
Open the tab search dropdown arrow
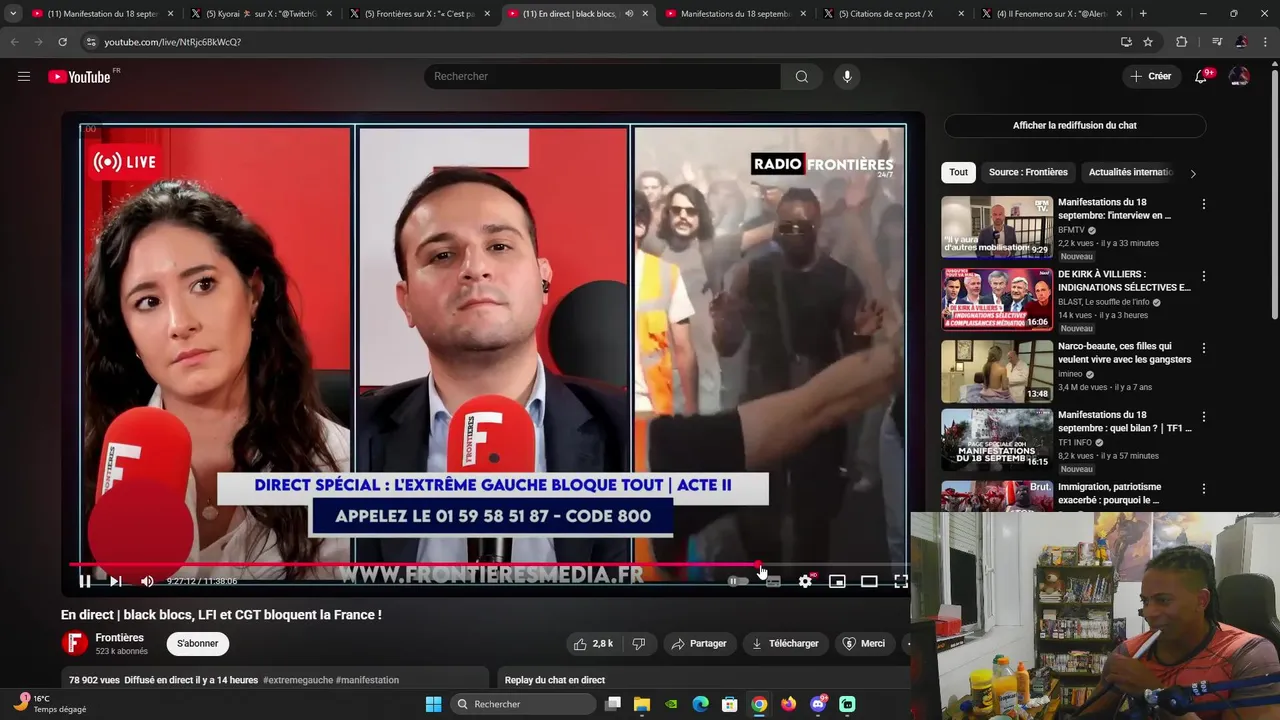13,14
